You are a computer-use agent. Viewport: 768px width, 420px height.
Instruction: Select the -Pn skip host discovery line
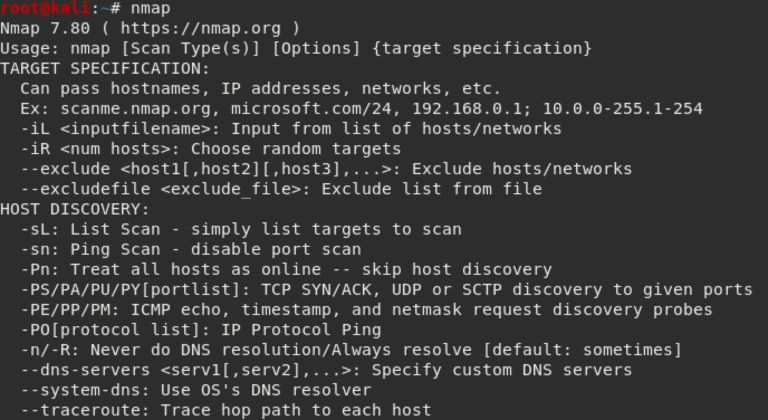286,270
